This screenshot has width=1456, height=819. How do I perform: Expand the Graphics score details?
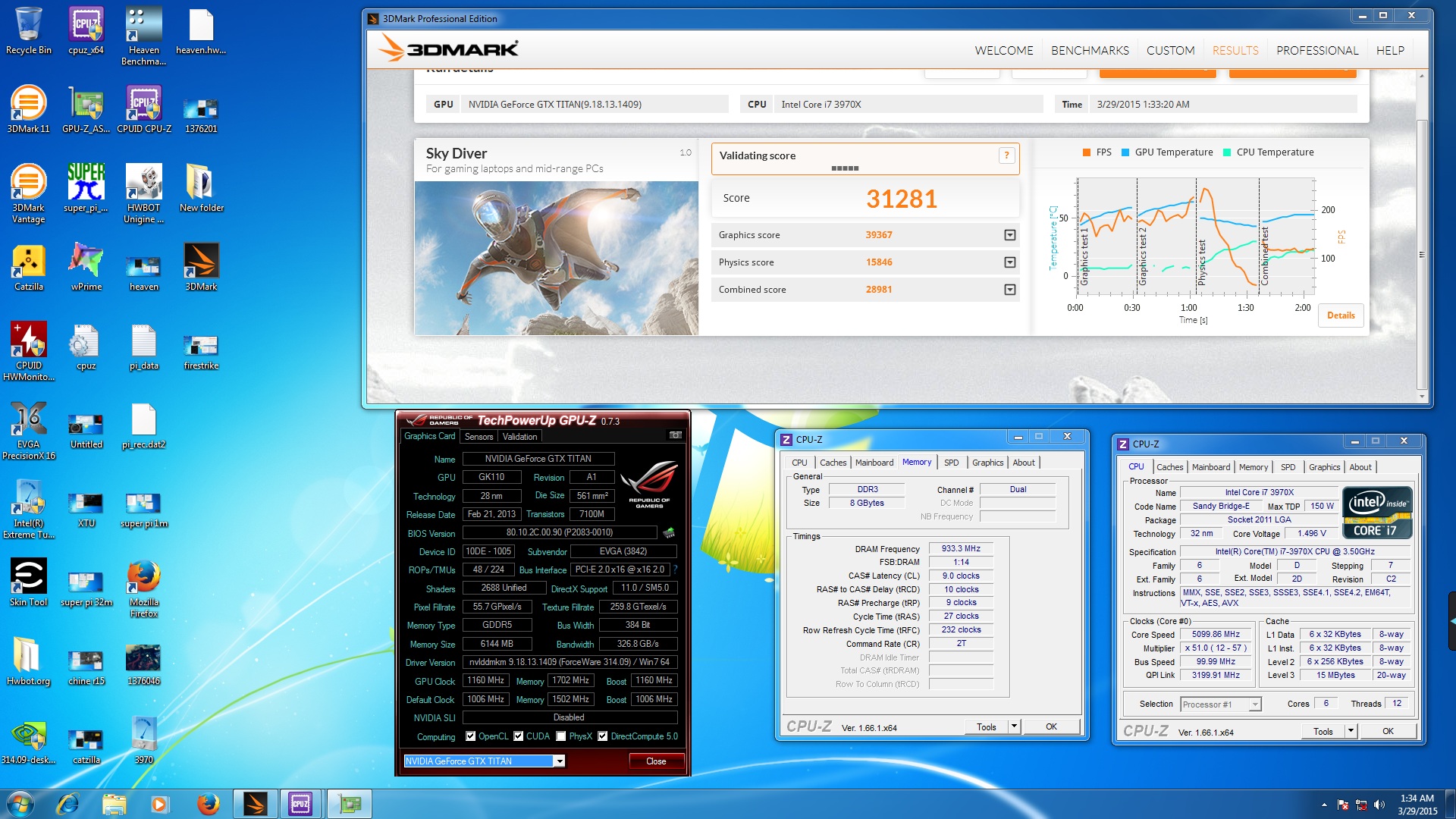[x=1009, y=235]
